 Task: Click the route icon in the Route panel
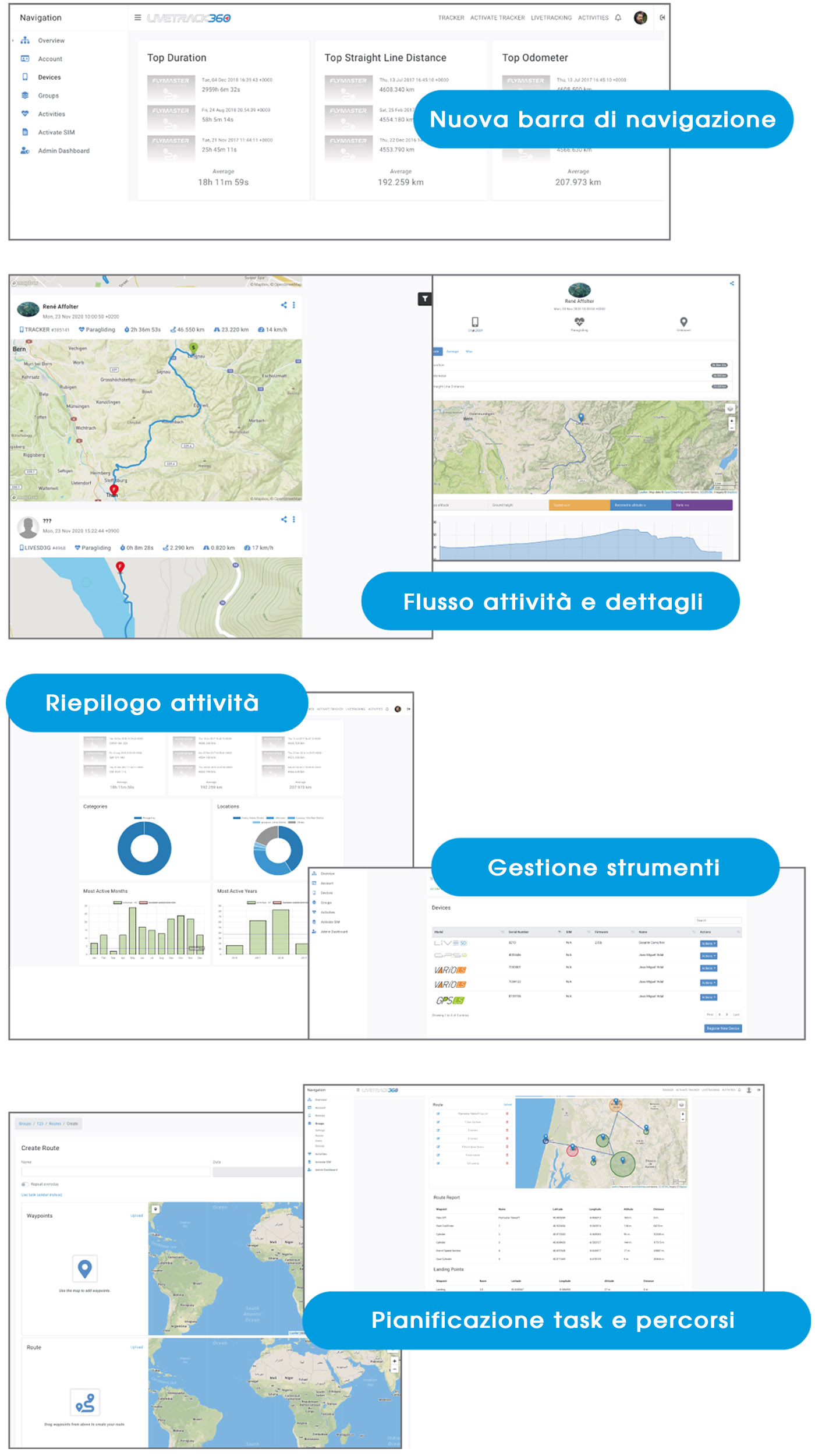pyautogui.click(x=85, y=1402)
